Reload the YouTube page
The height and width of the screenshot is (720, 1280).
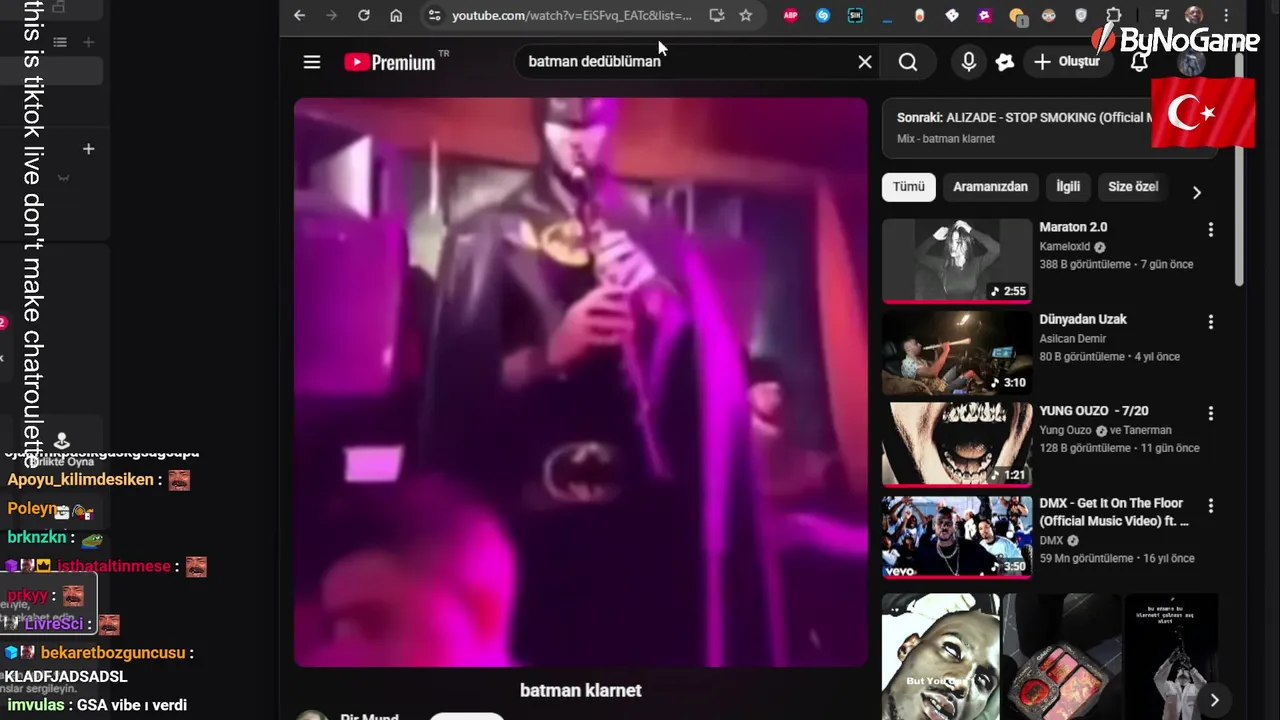point(364,15)
